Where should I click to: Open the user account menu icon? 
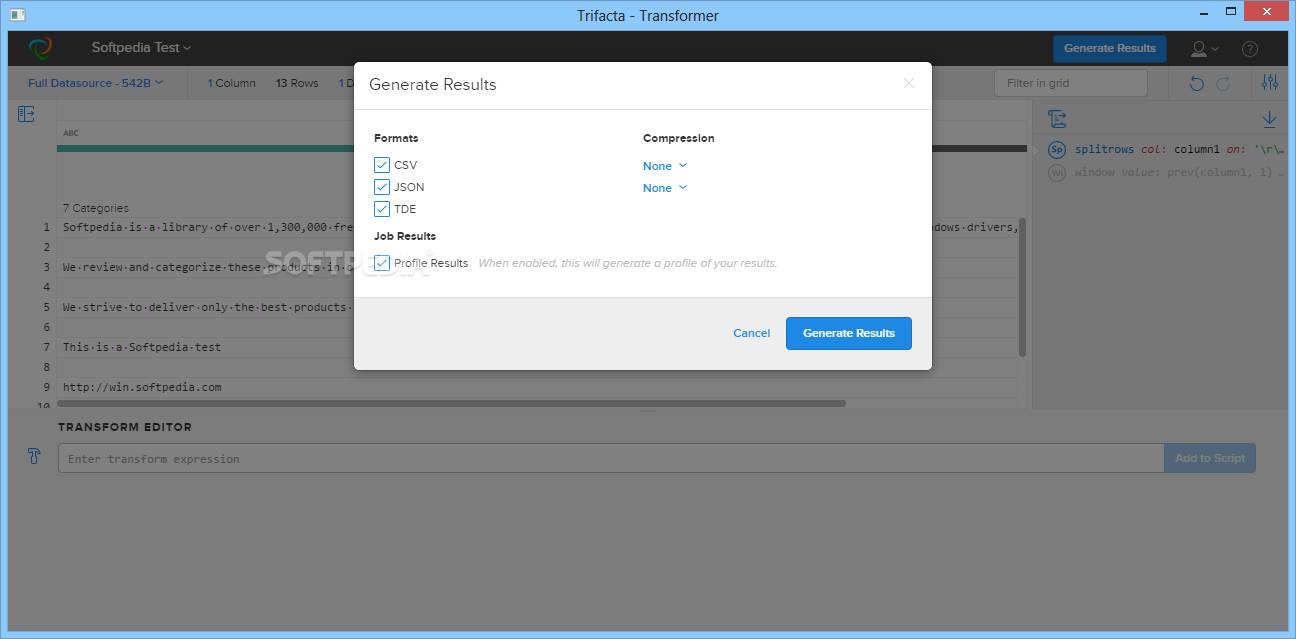[x=1204, y=48]
